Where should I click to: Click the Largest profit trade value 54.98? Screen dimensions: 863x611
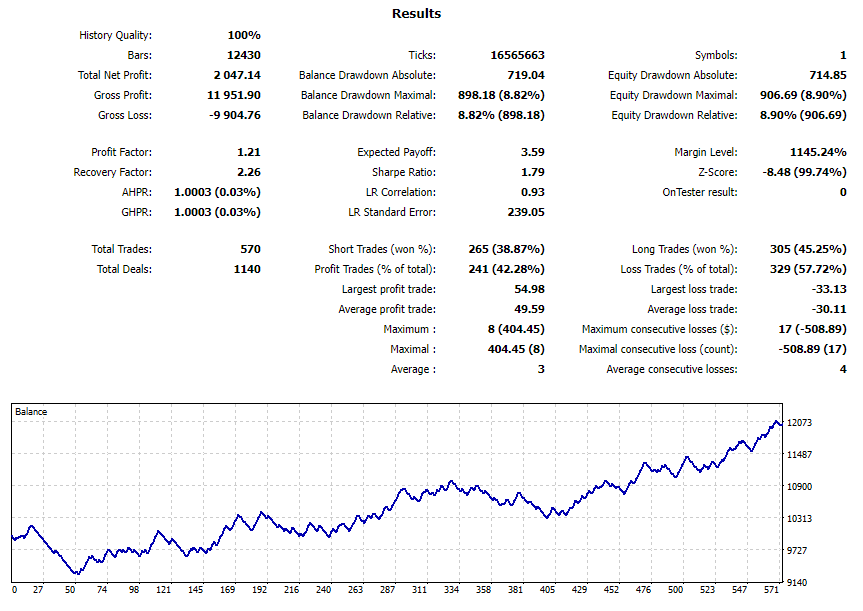tap(528, 288)
